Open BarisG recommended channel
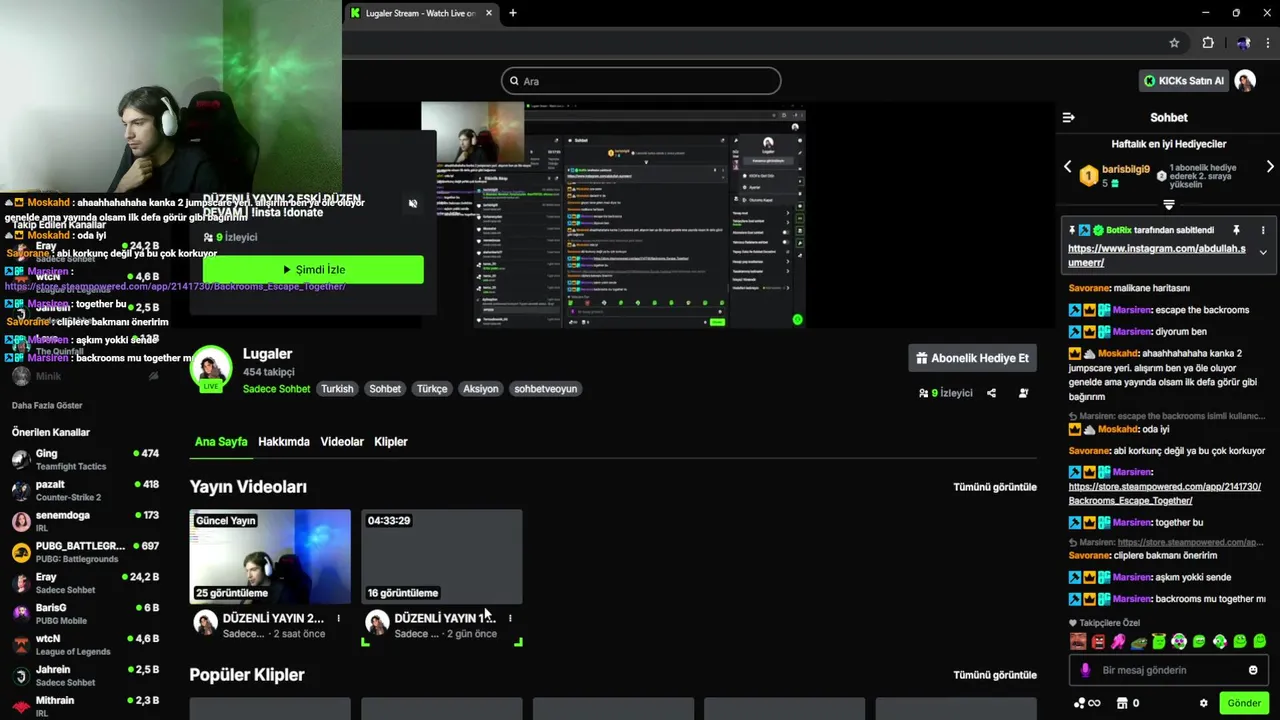1280x720 pixels. [x=85, y=613]
